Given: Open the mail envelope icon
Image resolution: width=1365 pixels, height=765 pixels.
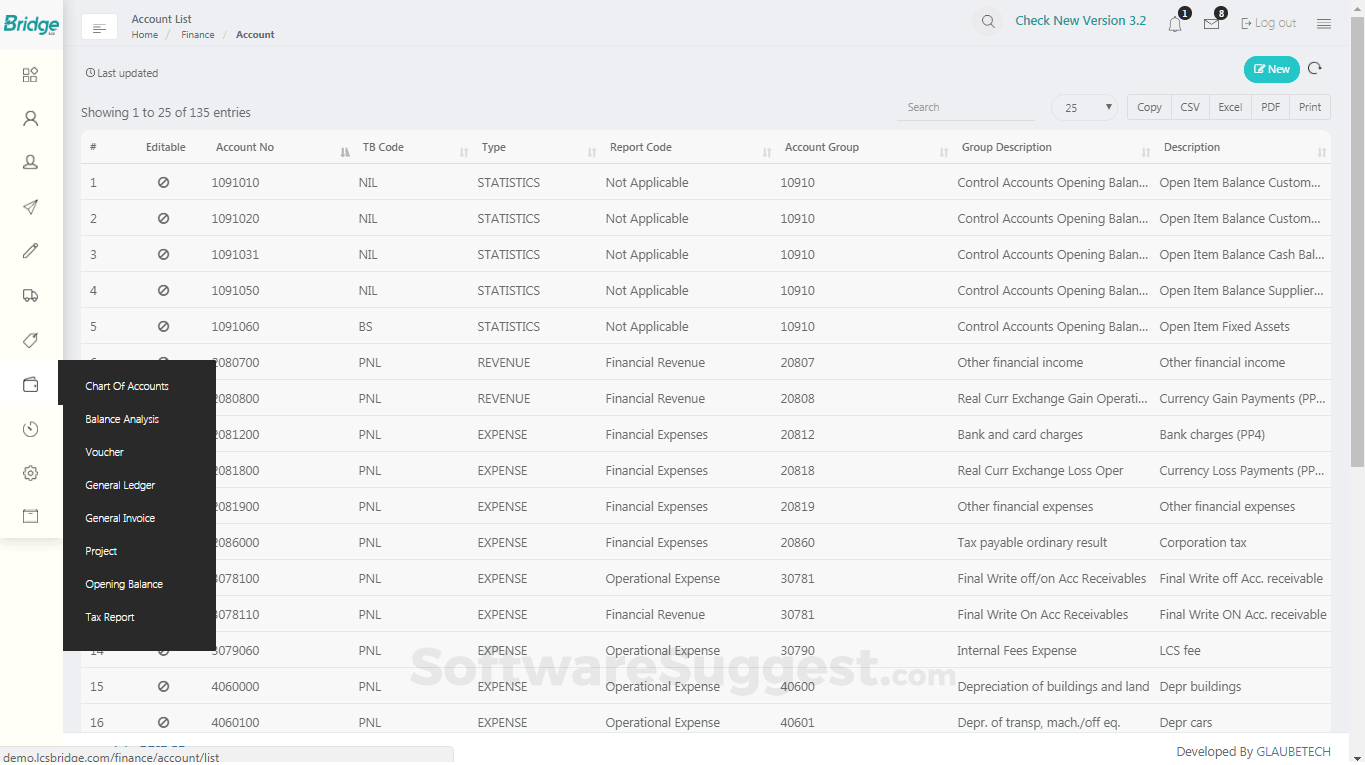Looking at the screenshot, I should [1211, 24].
